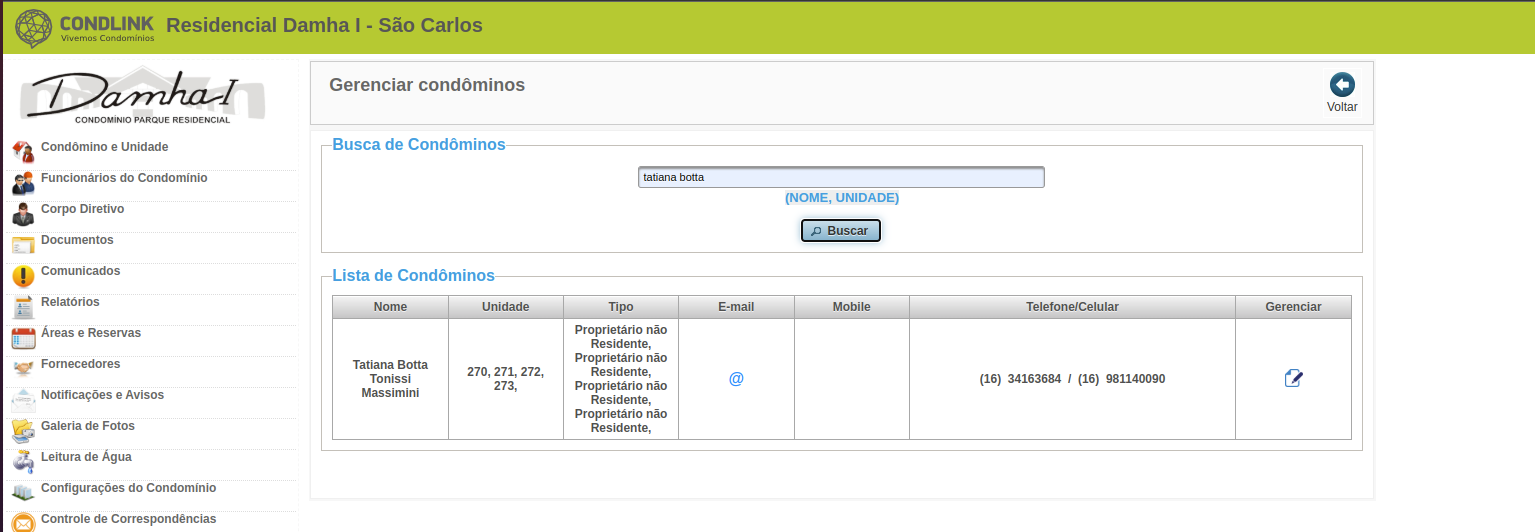Click the Voltar back arrow icon
The image size is (1535, 532).
tap(1342, 85)
